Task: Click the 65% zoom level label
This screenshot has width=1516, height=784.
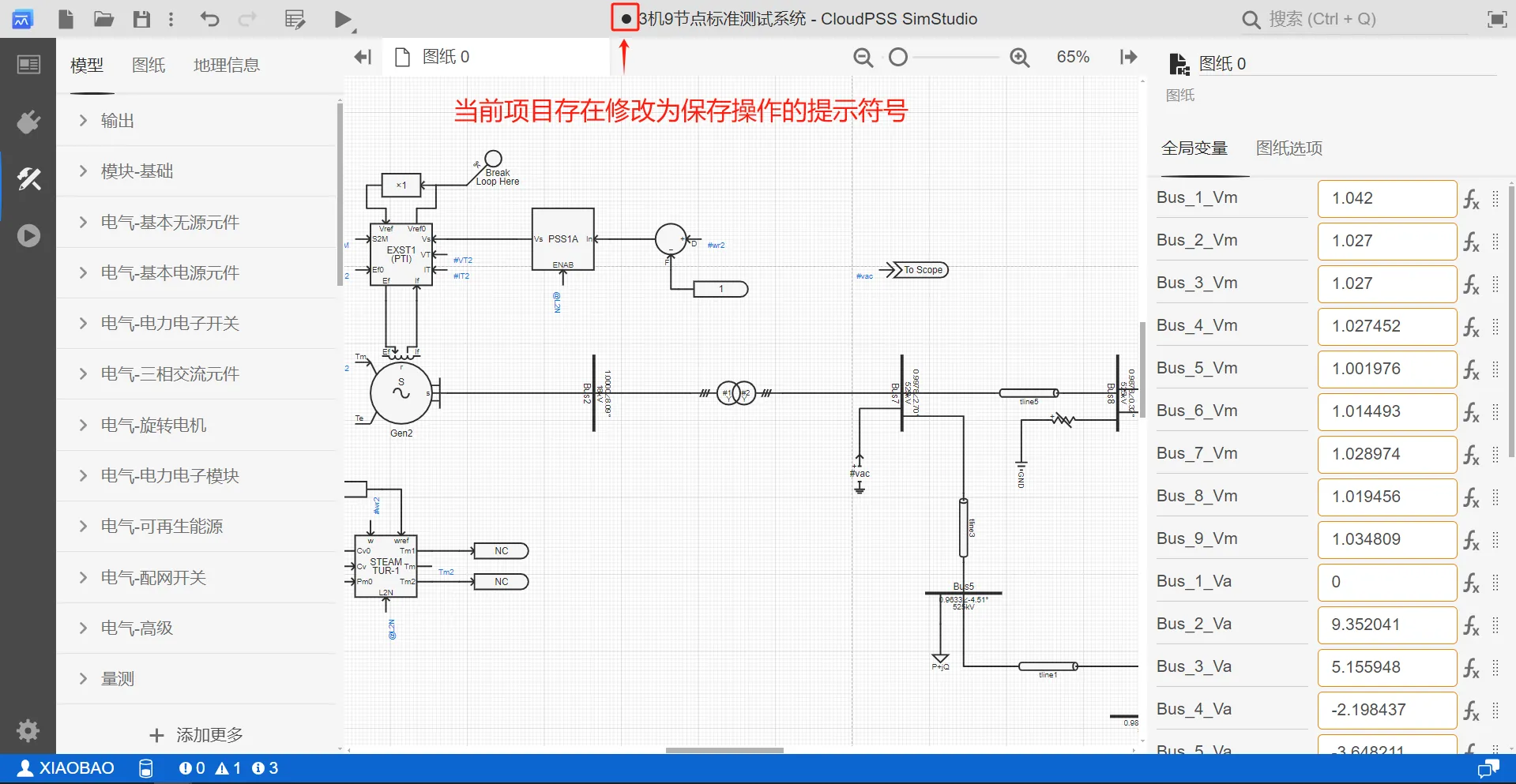Action: pyautogui.click(x=1073, y=57)
